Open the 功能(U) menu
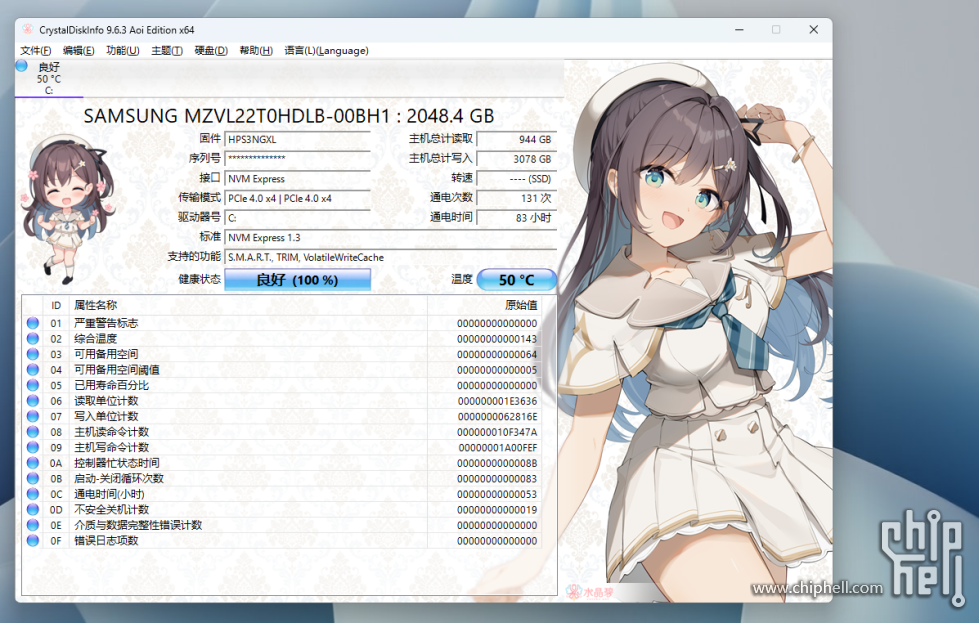 [x=123, y=51]
